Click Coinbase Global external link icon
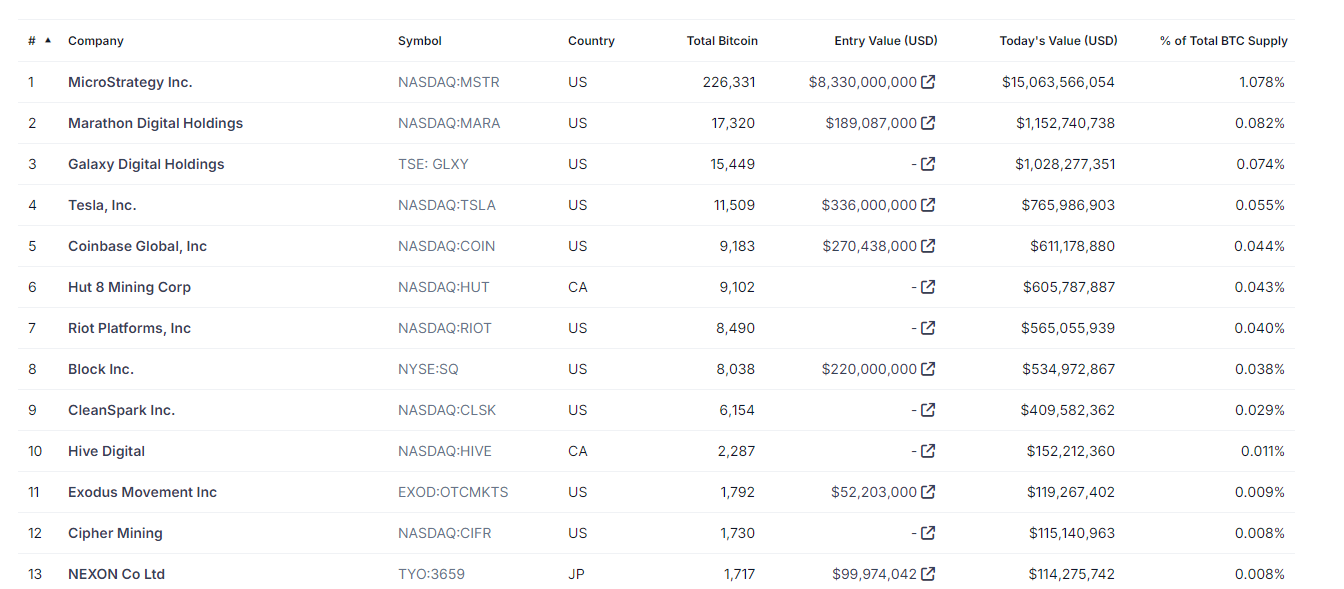Screen dimensions: 1344x589 (x=928, y=246)
